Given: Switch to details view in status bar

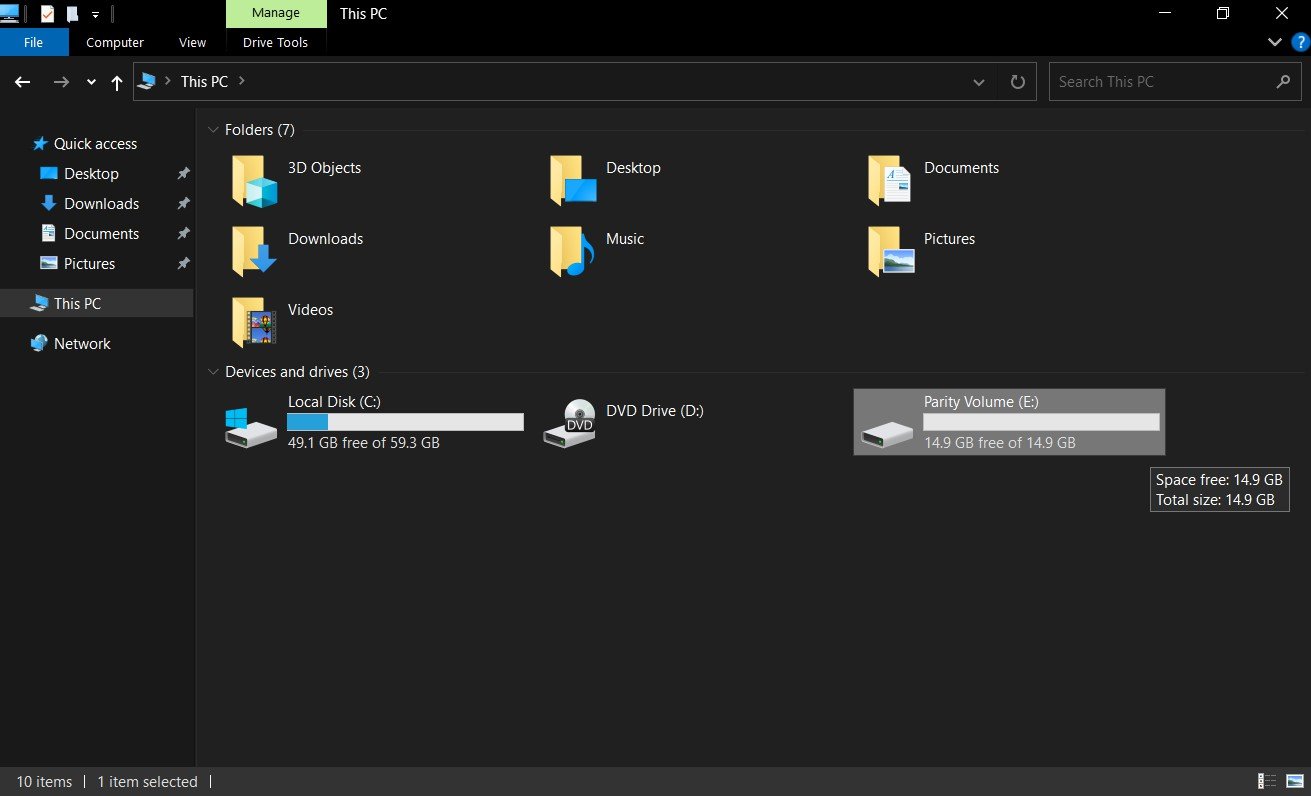Looking at the screenshot, I should click(1267, 781).
